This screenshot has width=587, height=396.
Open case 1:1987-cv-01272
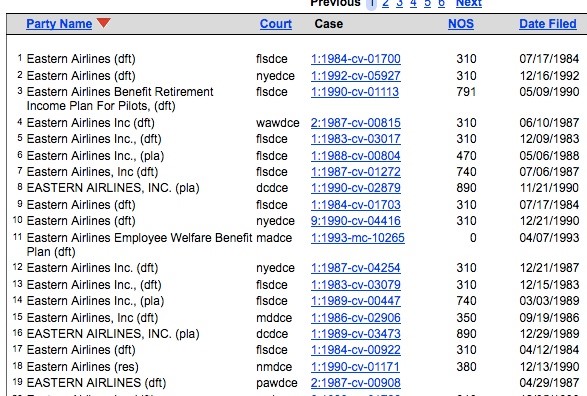pyautogui.click(x=356, y=172)
